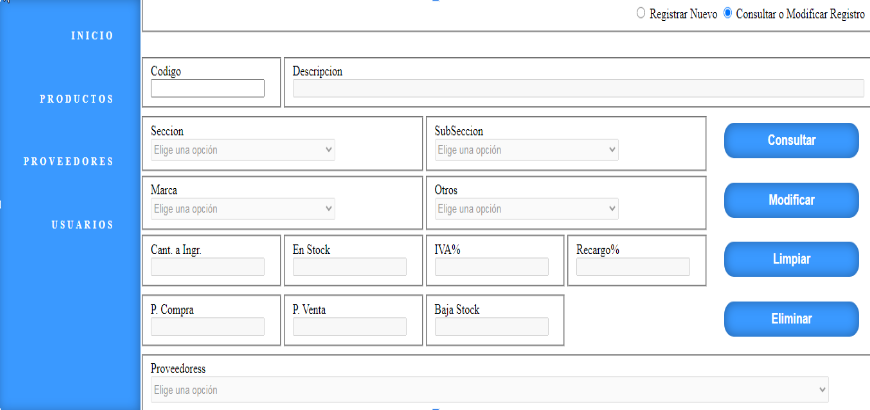Open the Seccion dropdown
The image size is (870, 410).
(243, 150)
